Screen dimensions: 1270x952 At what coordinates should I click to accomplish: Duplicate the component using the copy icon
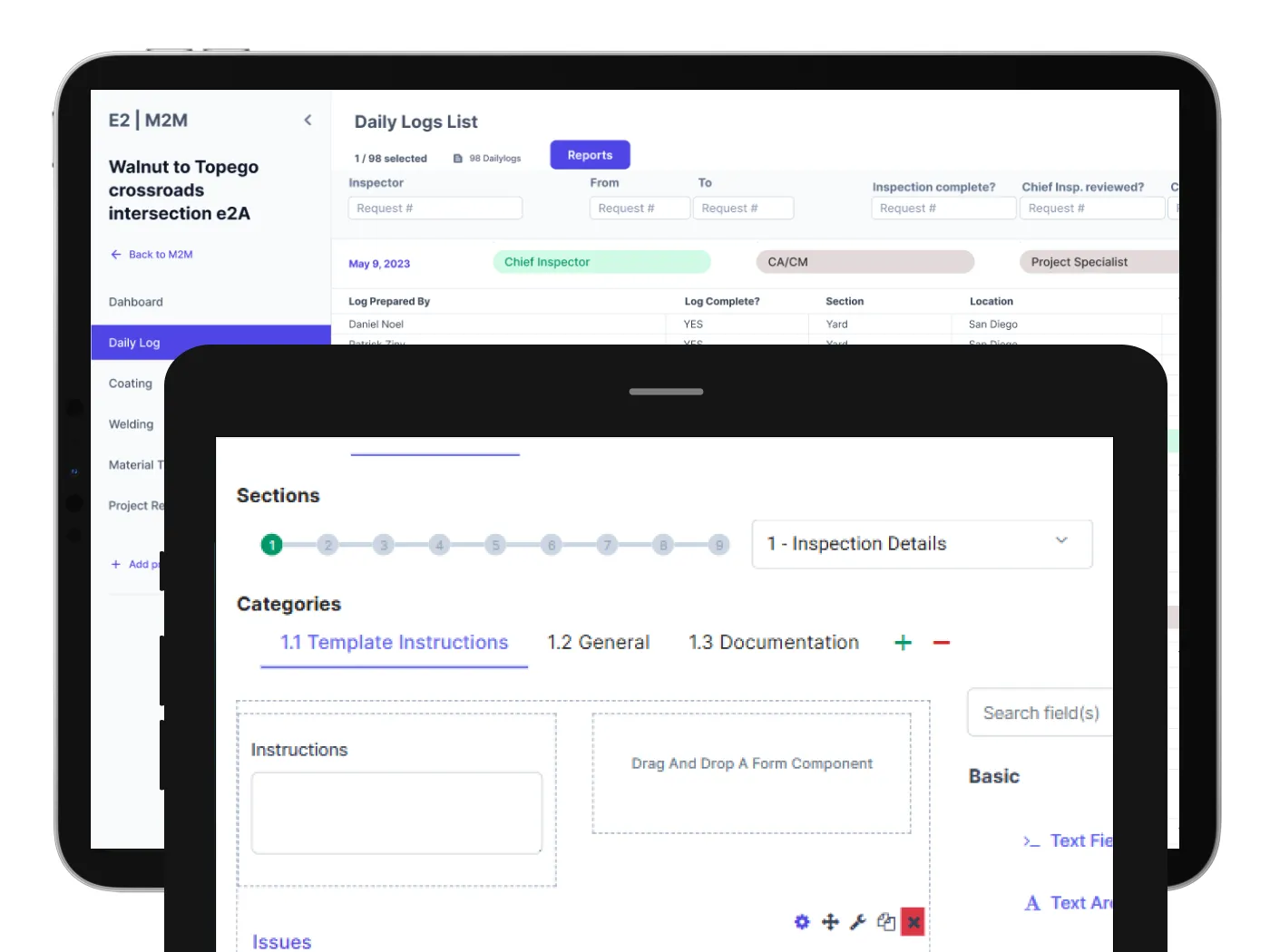pyautogui.click(x=885, y=921)
